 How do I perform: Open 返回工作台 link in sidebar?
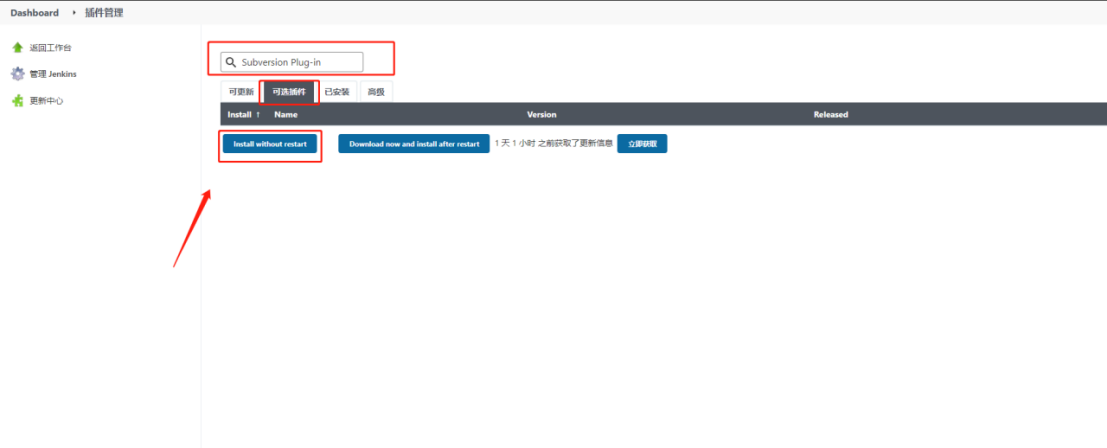(50, 48)
